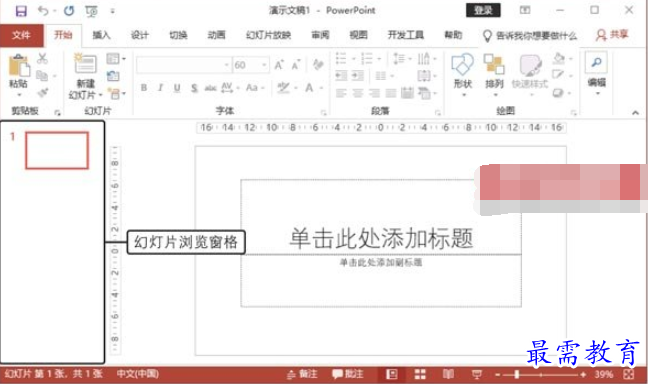Increase the font size
This screenshot has width=648, height=384.
click(x=279, y=65)
